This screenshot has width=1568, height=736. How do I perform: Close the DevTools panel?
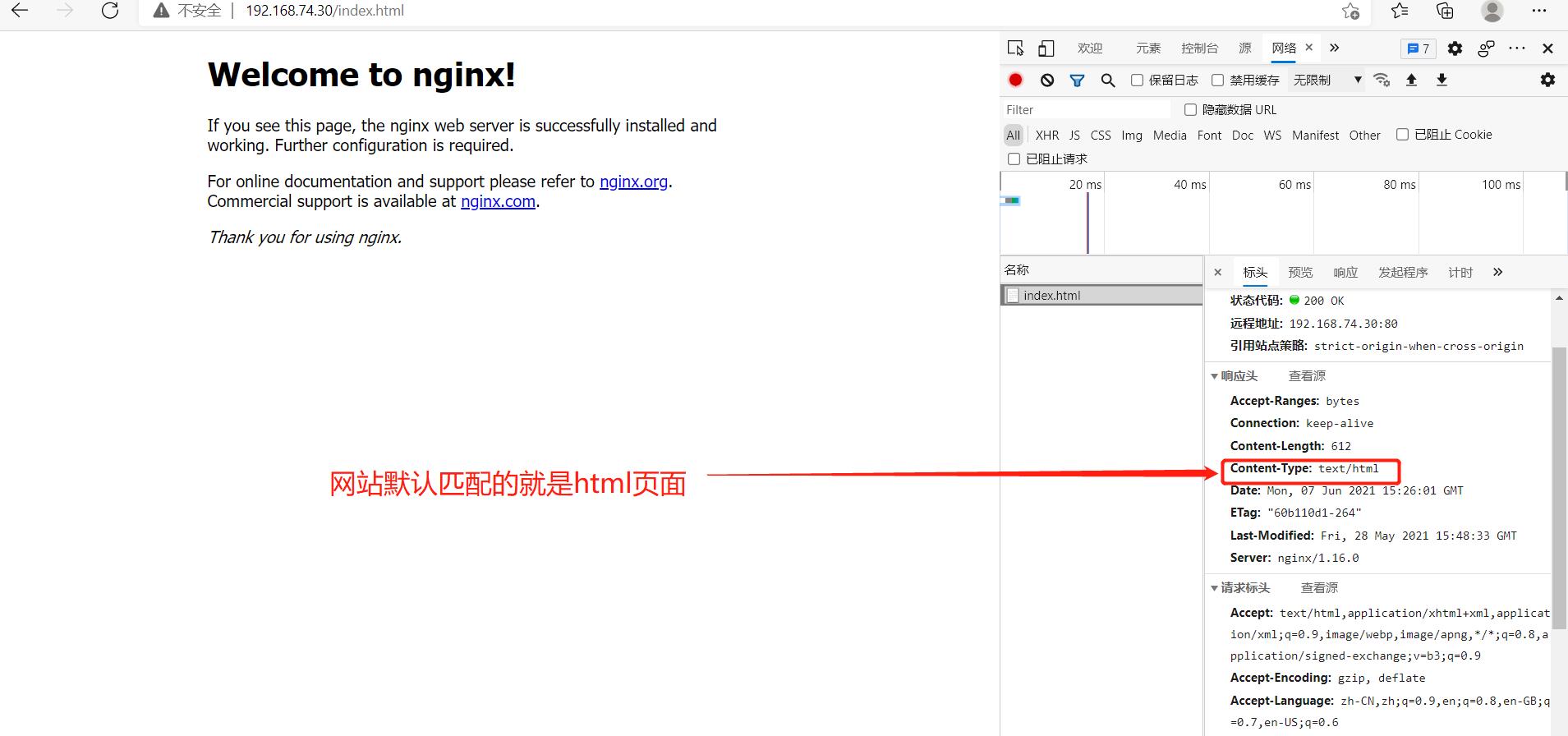1547,48
